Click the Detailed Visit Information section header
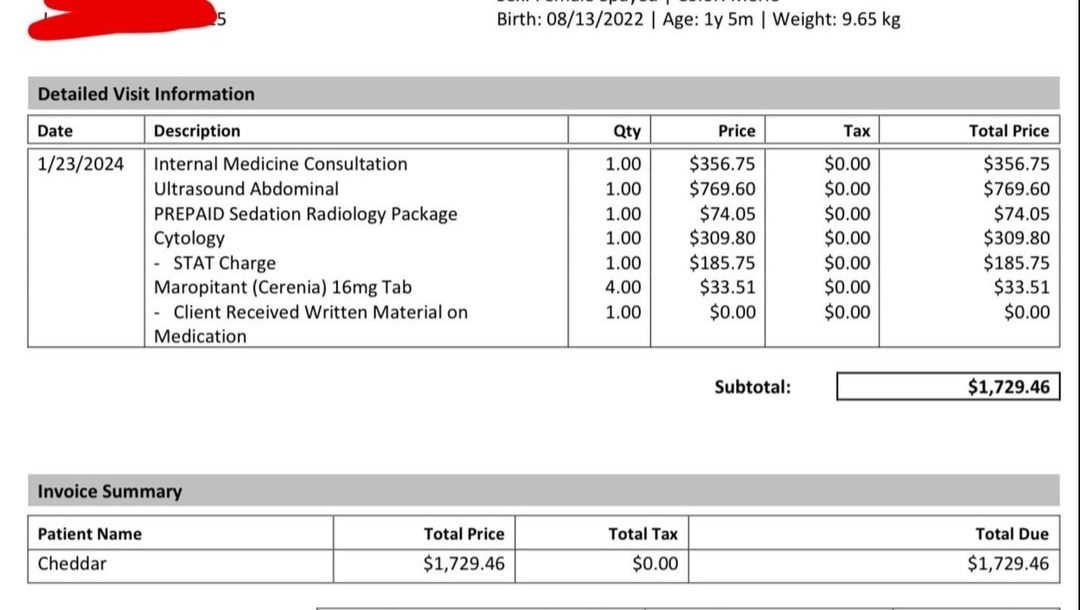The image size is (1080, 610). click(x=146, y=94)
